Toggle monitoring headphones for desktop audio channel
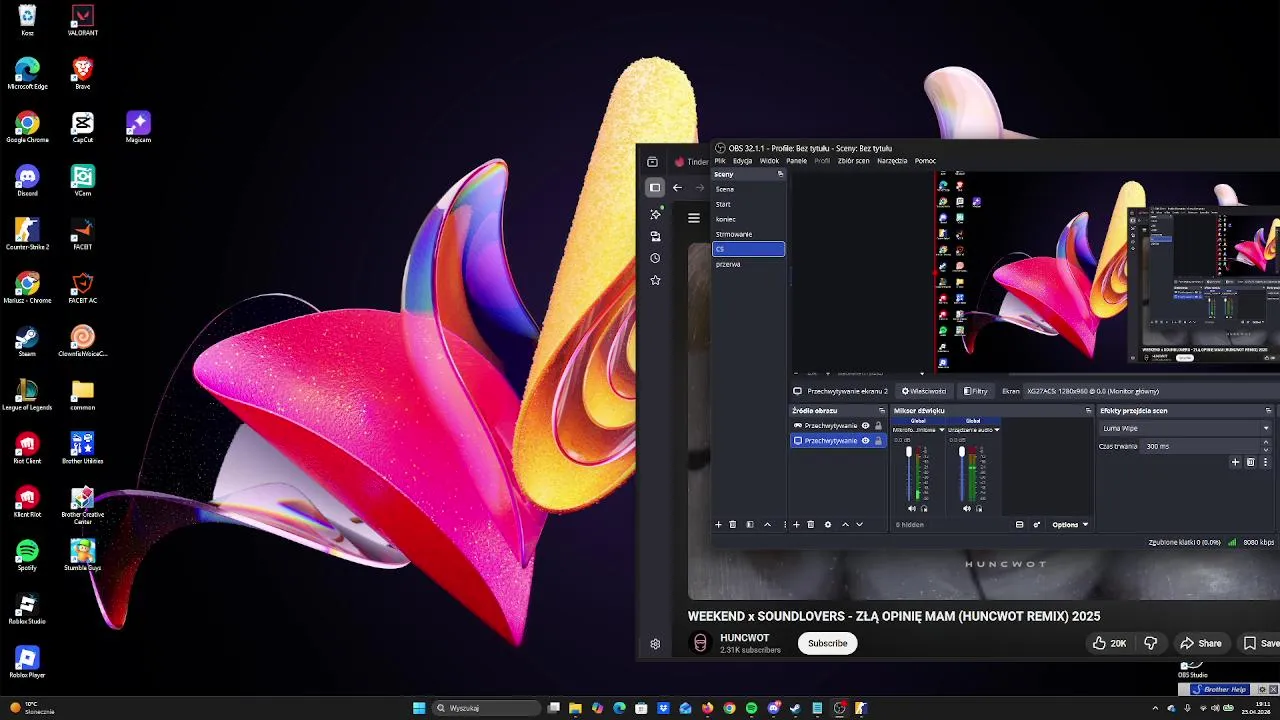 coord(979,508)
